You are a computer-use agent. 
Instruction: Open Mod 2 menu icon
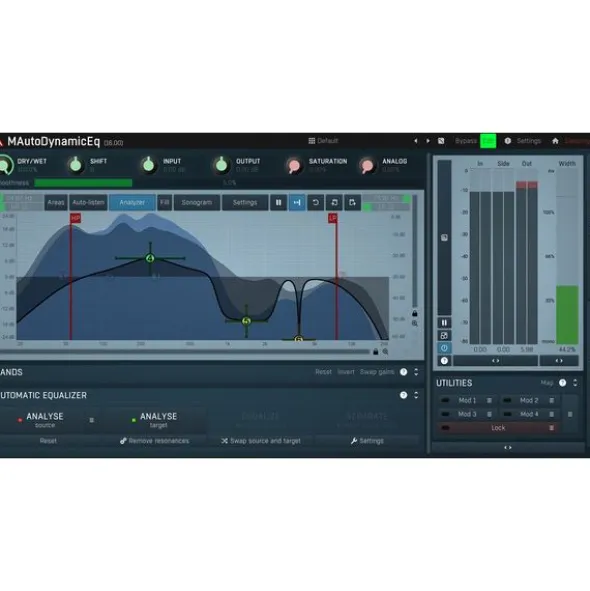552,400
